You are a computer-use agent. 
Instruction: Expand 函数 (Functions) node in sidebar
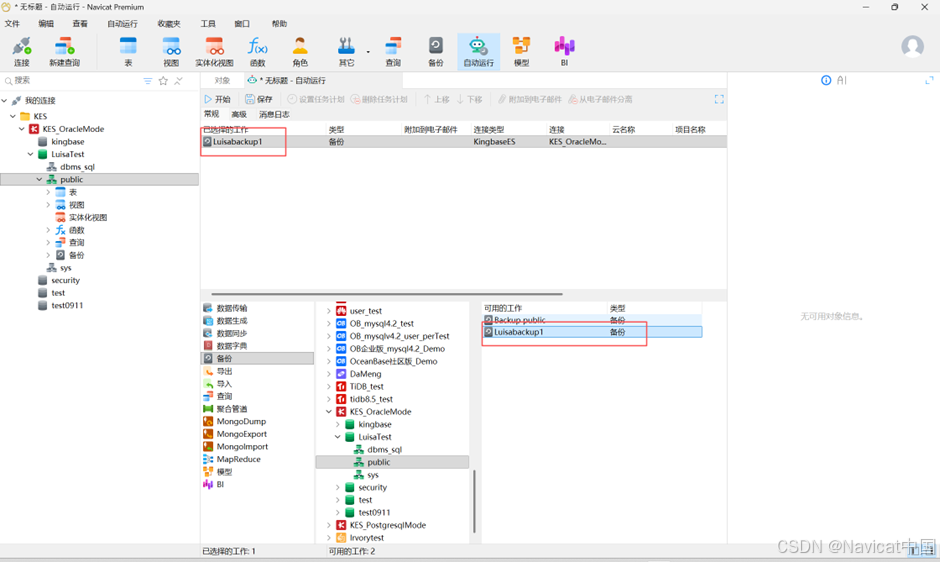coord(49,230)
